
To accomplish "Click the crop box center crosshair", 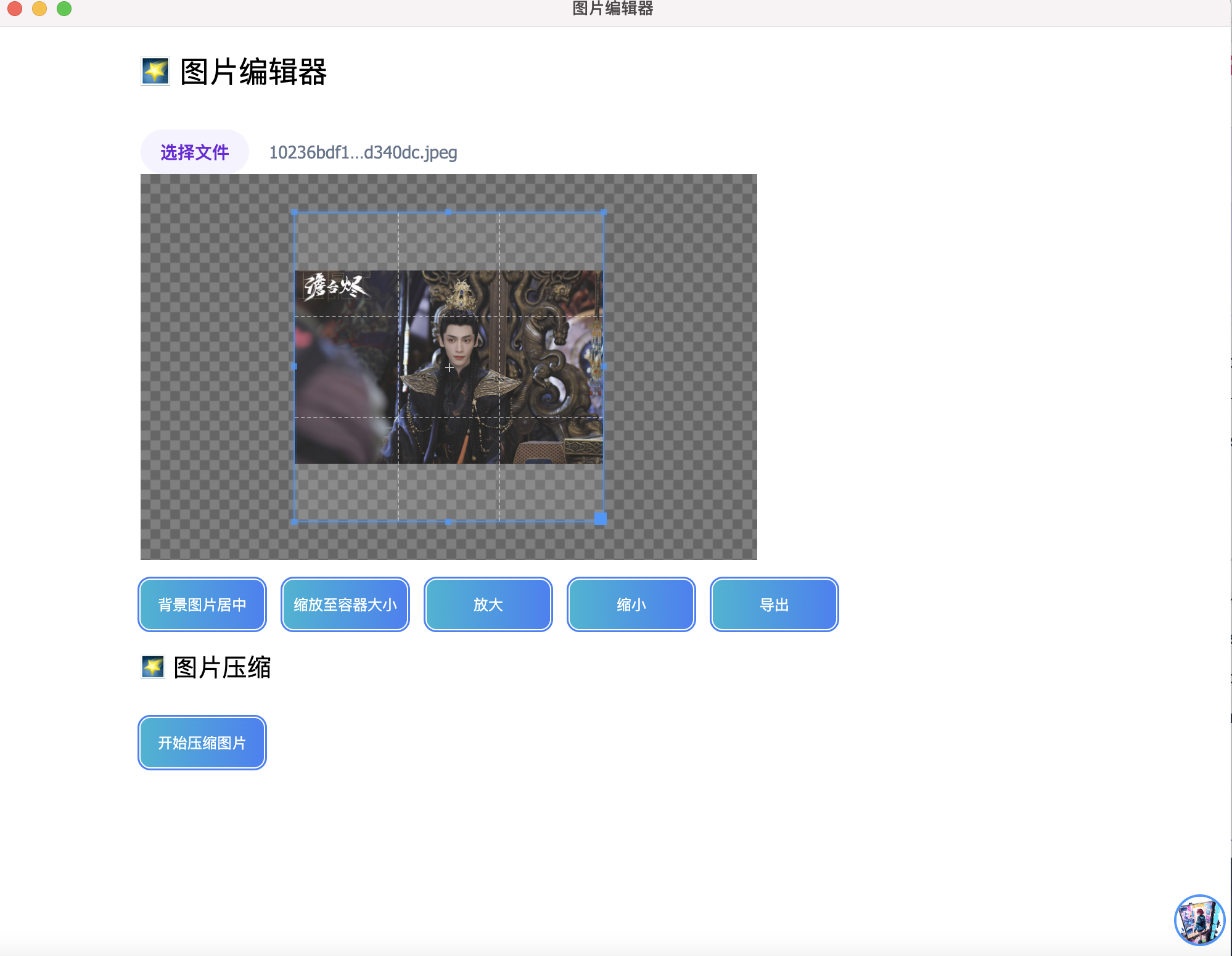I will click(450, 368).
